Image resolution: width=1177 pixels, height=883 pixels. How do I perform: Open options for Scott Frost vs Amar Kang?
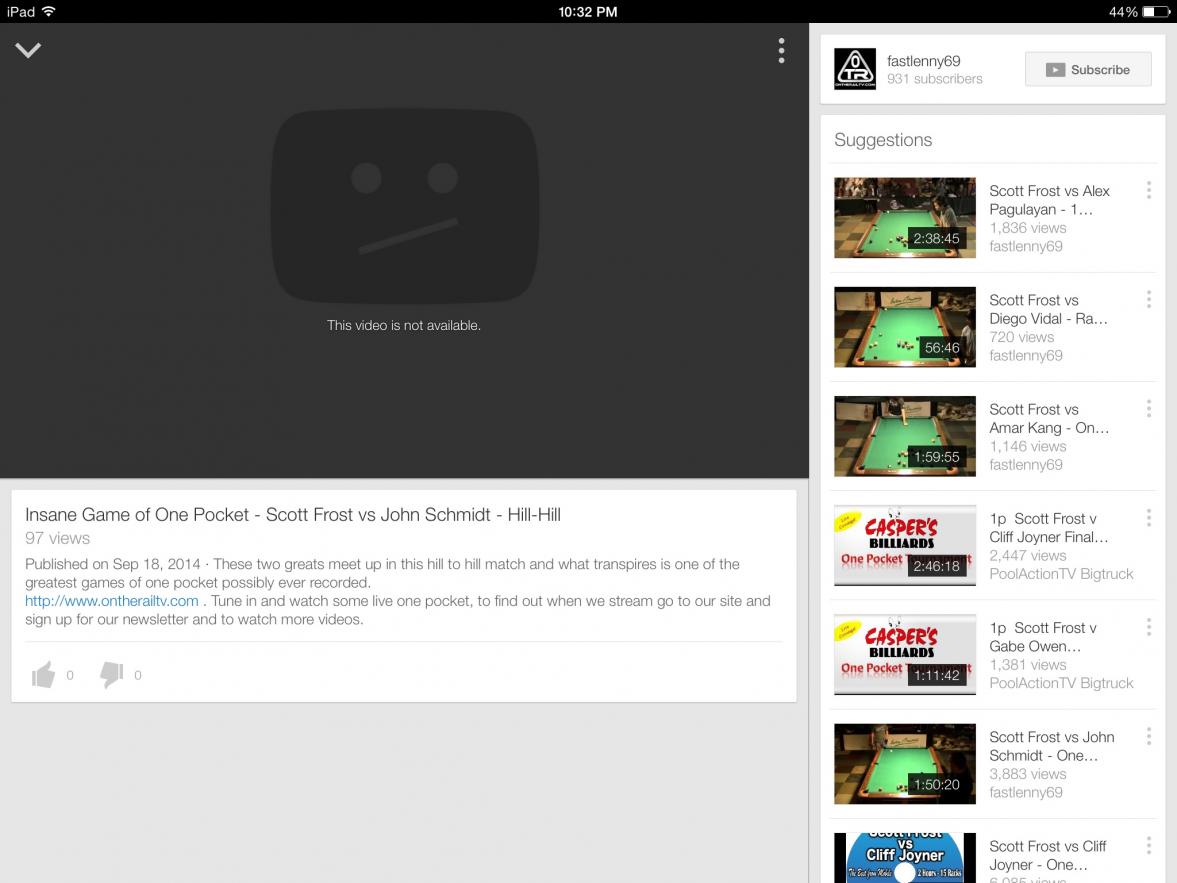coord(1148,408)
